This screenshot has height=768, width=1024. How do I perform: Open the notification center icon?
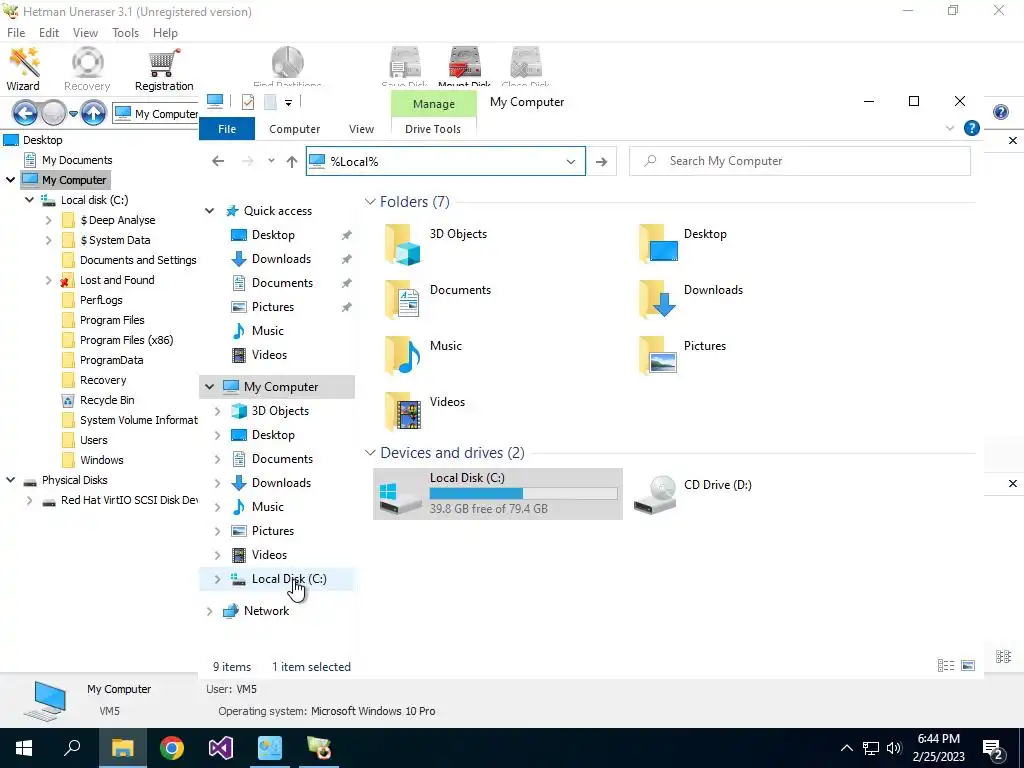click(x=993, y=748)
